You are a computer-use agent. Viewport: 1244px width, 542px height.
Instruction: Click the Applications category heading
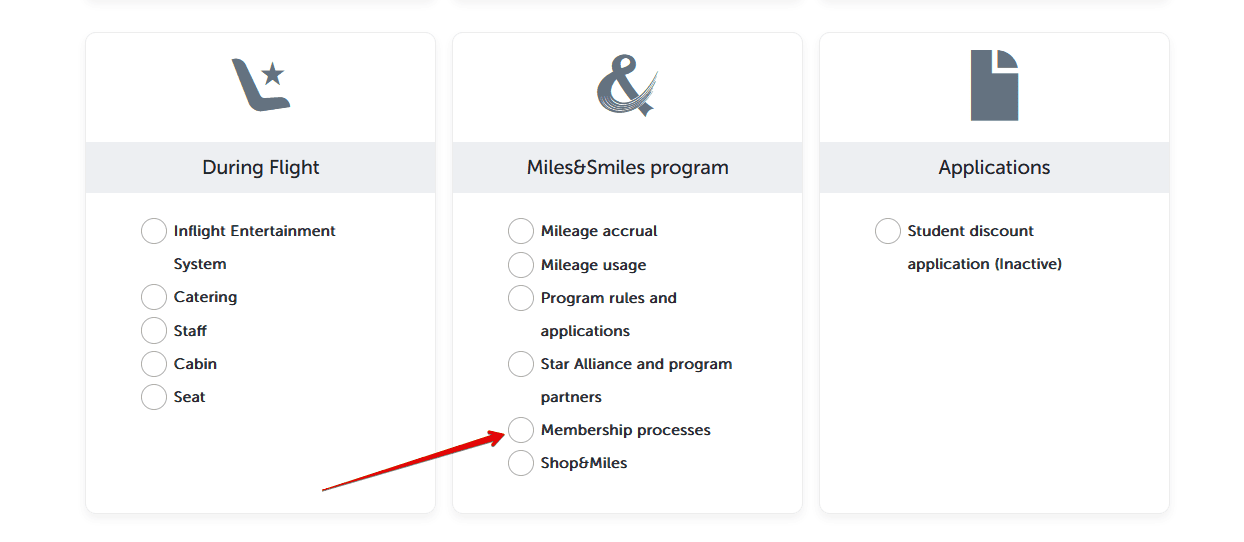point(994,168)
